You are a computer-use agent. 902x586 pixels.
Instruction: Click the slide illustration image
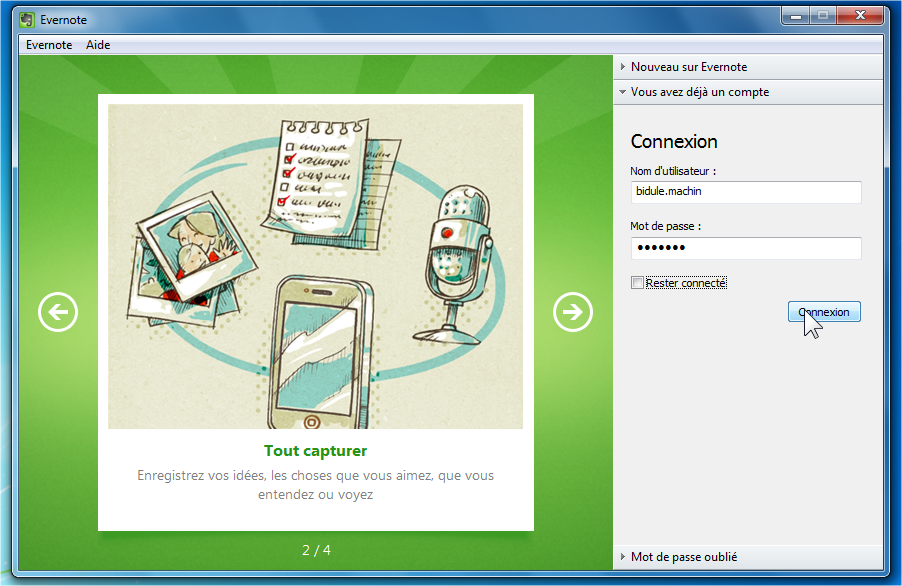(x=315, y=266)
